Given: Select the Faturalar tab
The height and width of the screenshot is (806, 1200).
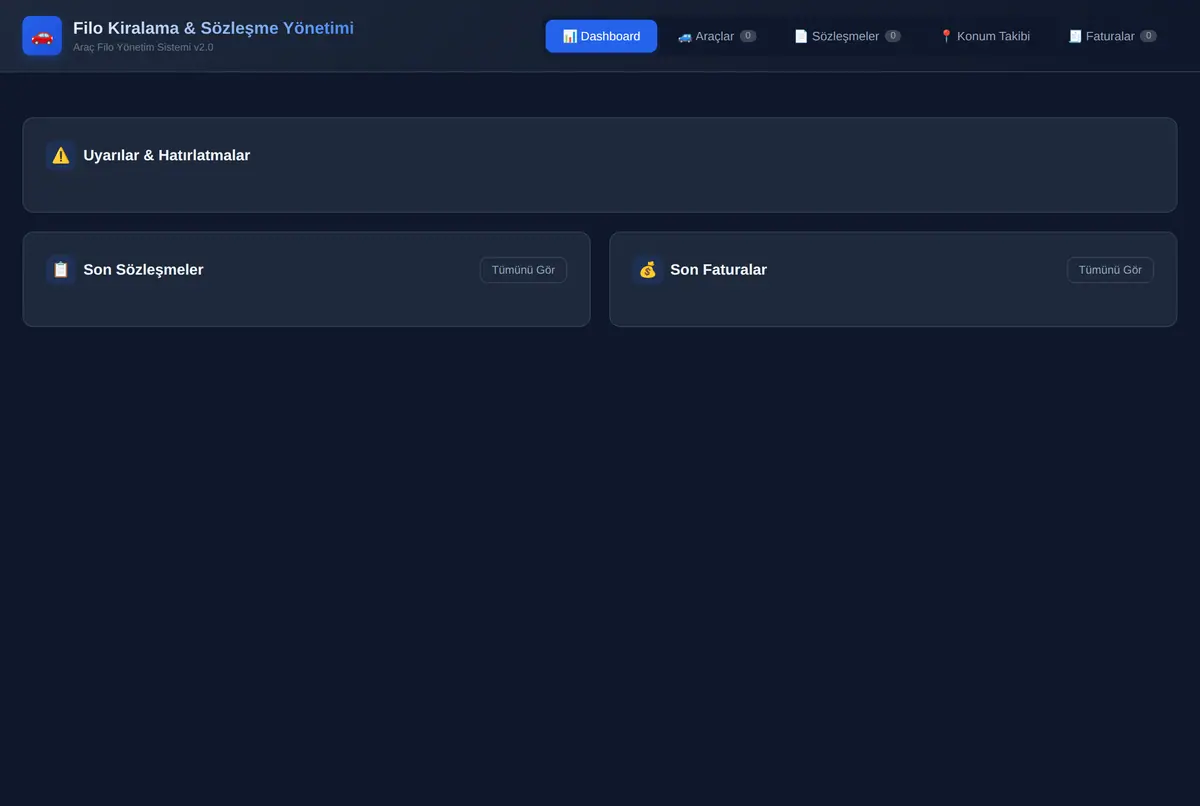Looking at the screenshot, I should tap(1112, 36).
